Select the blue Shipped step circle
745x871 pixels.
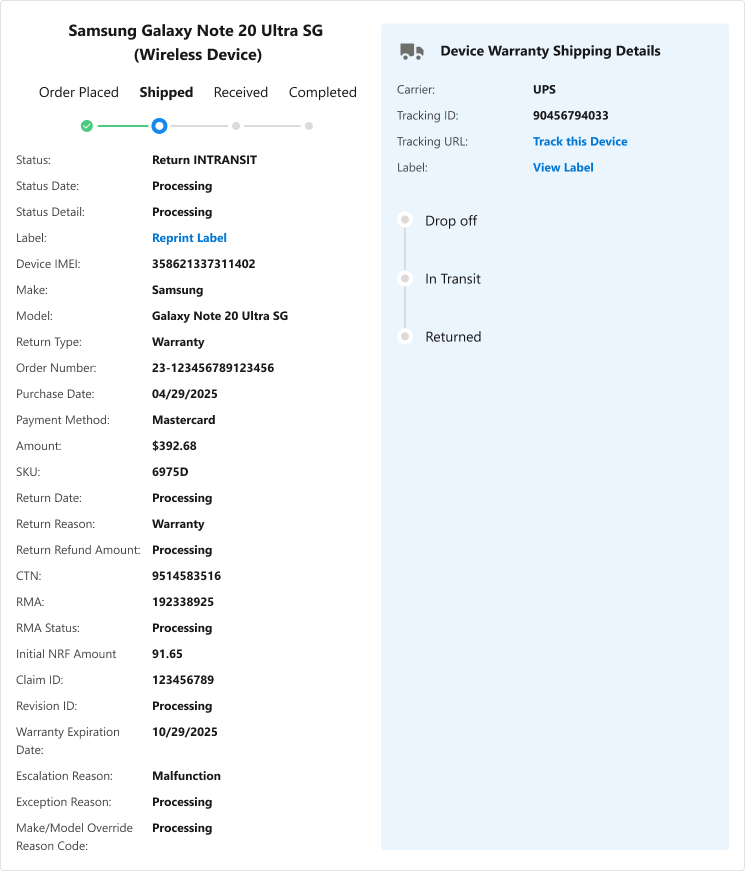coord(159,126)
